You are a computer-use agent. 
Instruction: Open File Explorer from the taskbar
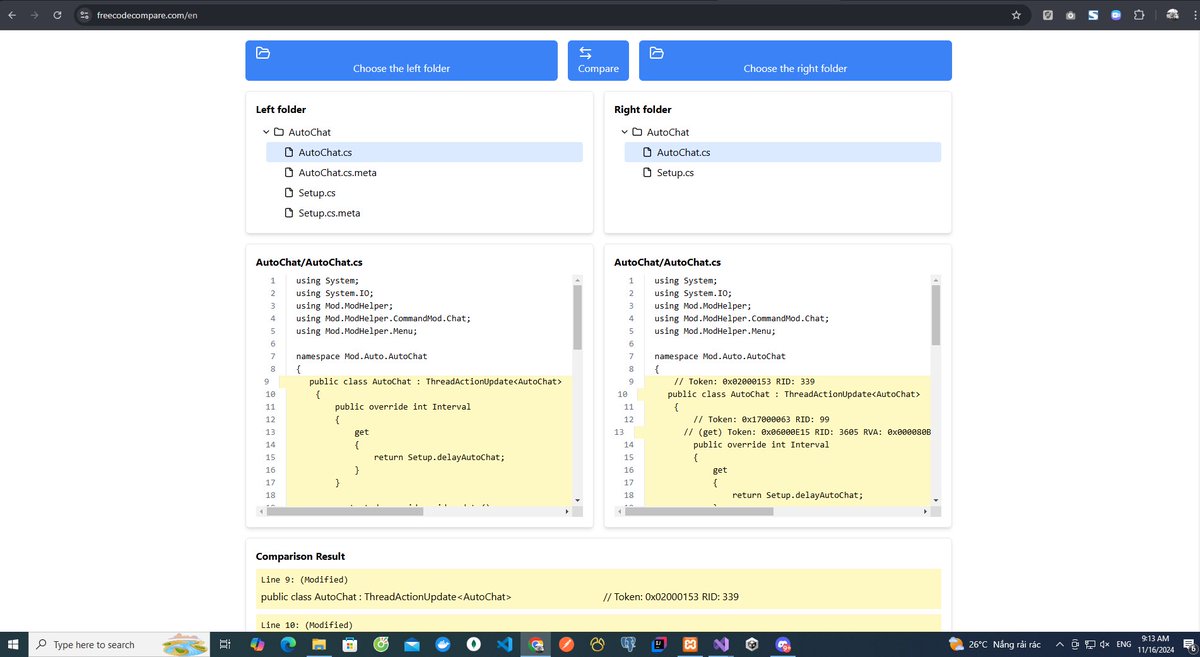[318, 644]
